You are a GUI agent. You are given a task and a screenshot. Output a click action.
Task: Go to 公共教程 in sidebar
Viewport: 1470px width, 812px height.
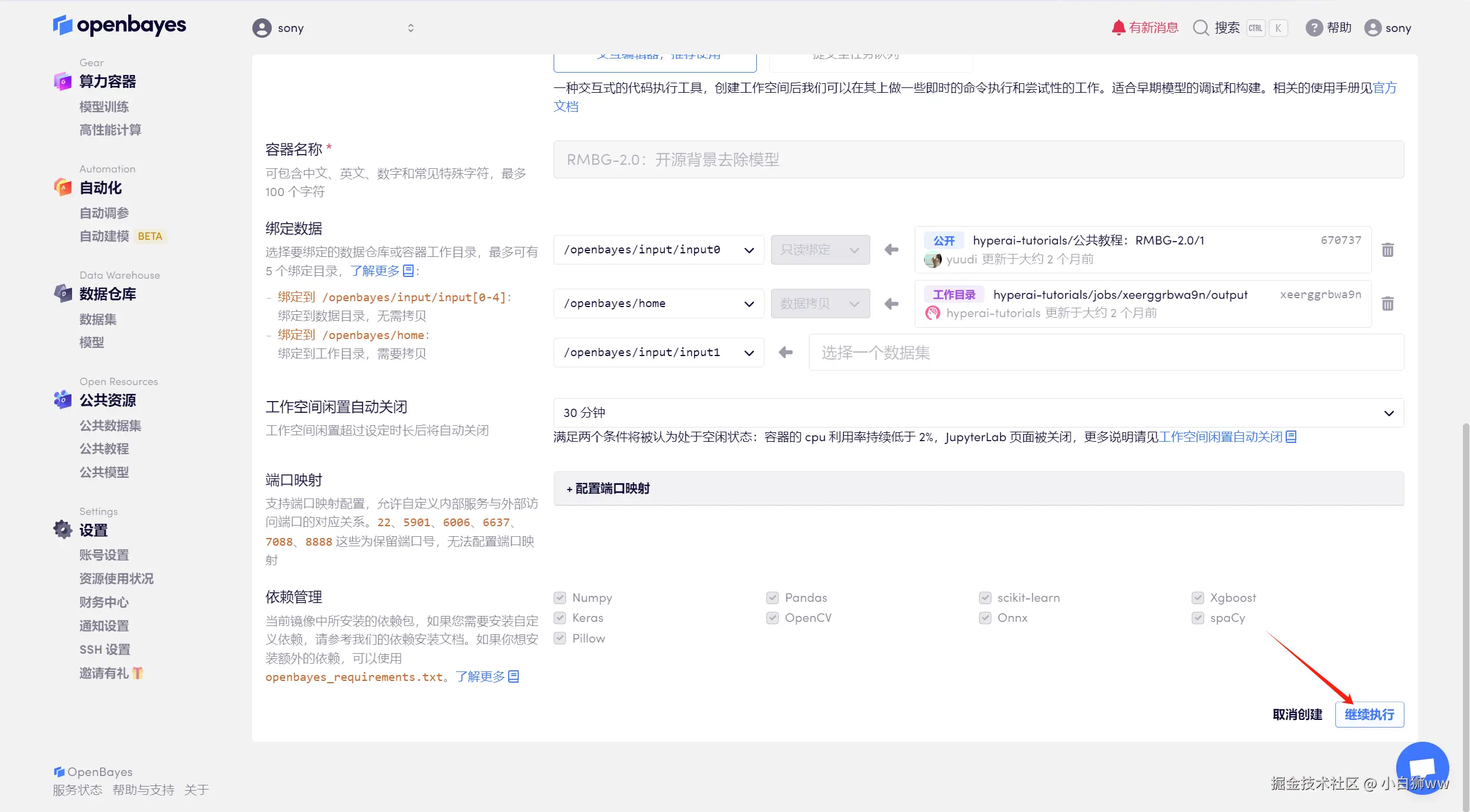[x=104, y=449]
